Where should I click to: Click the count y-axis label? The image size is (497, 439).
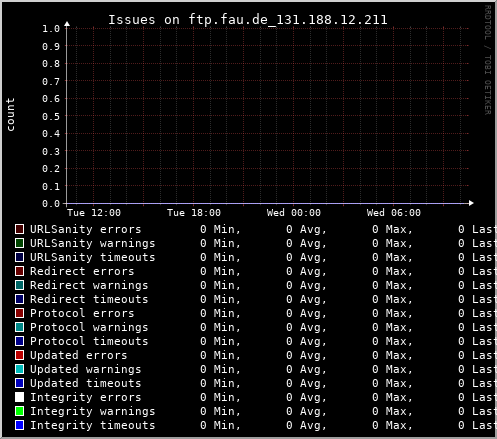[x=11, y=114]
